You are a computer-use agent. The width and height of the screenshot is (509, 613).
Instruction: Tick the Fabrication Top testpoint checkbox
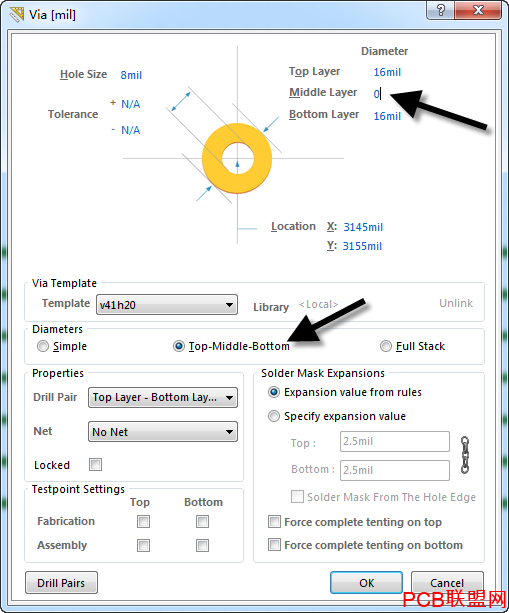tap(143, 521)
